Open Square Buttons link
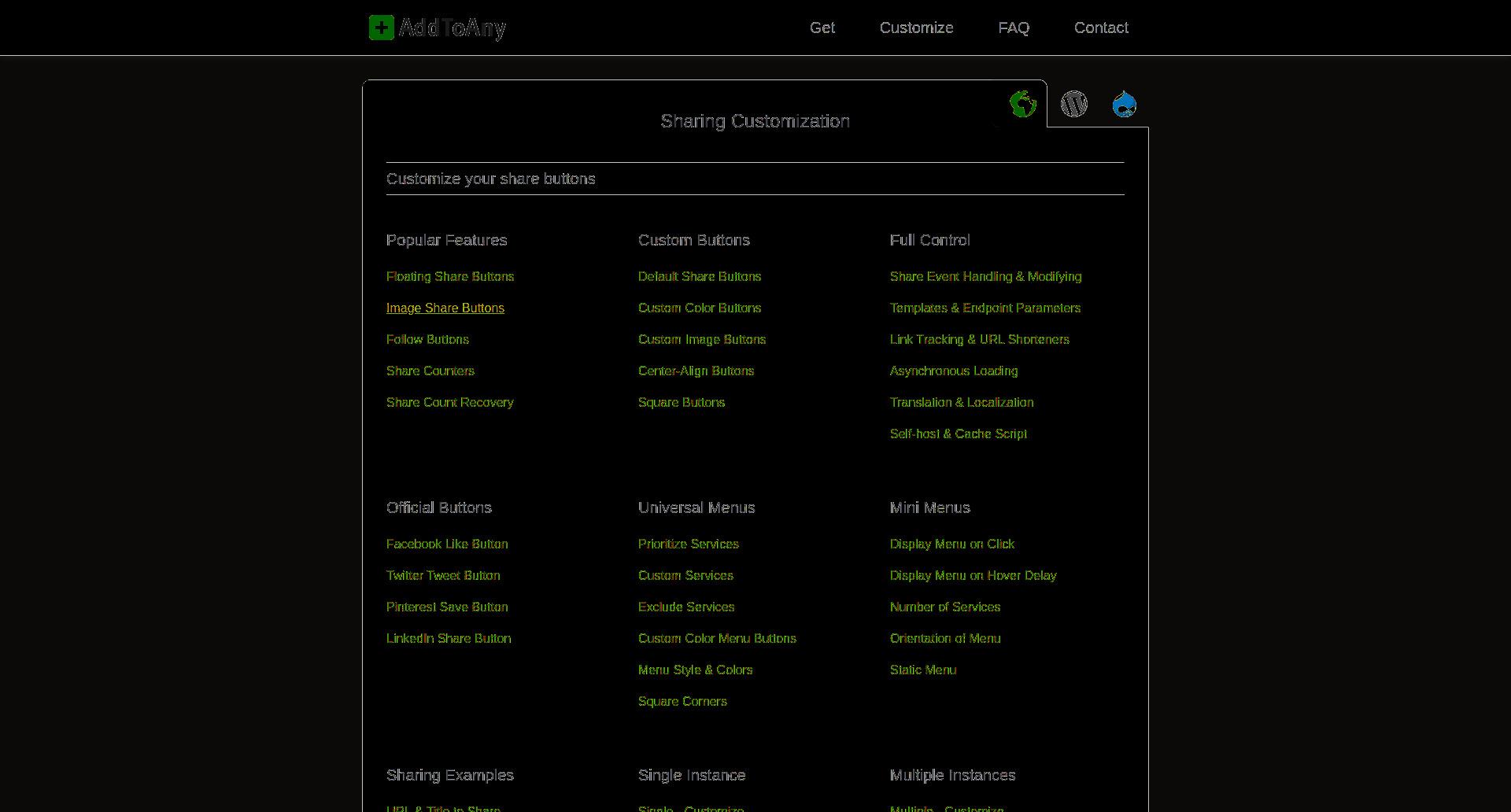1511x812 pixels. (x=682, y=402)
